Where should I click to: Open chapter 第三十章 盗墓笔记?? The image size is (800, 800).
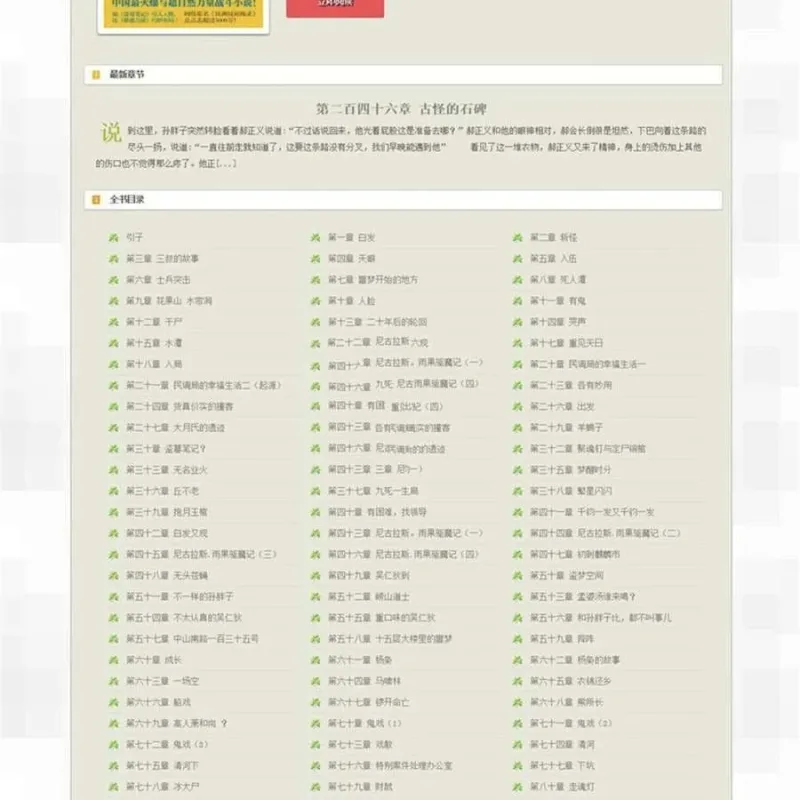coord(166,449)
